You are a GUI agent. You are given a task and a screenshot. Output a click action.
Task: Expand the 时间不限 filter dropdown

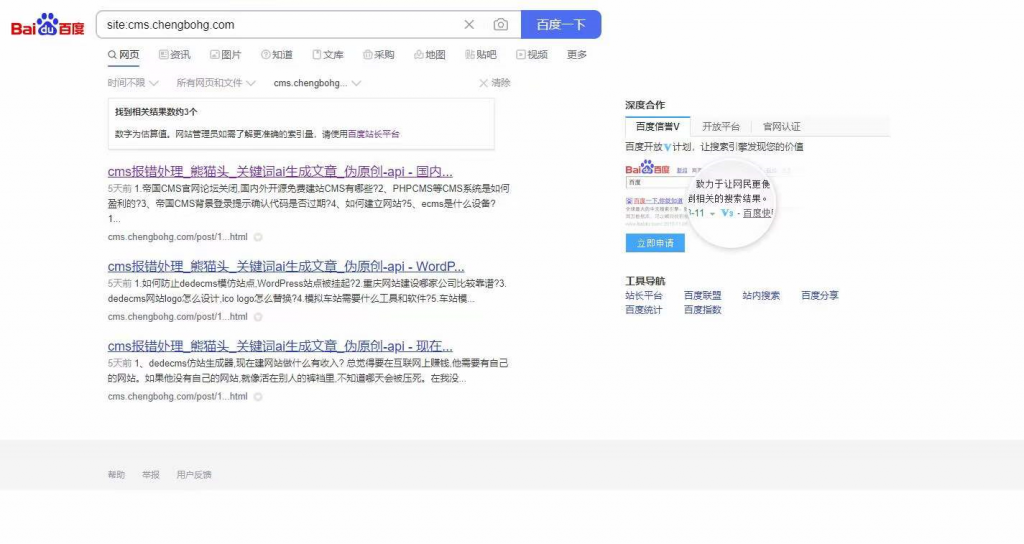click(x=133, y=83)
